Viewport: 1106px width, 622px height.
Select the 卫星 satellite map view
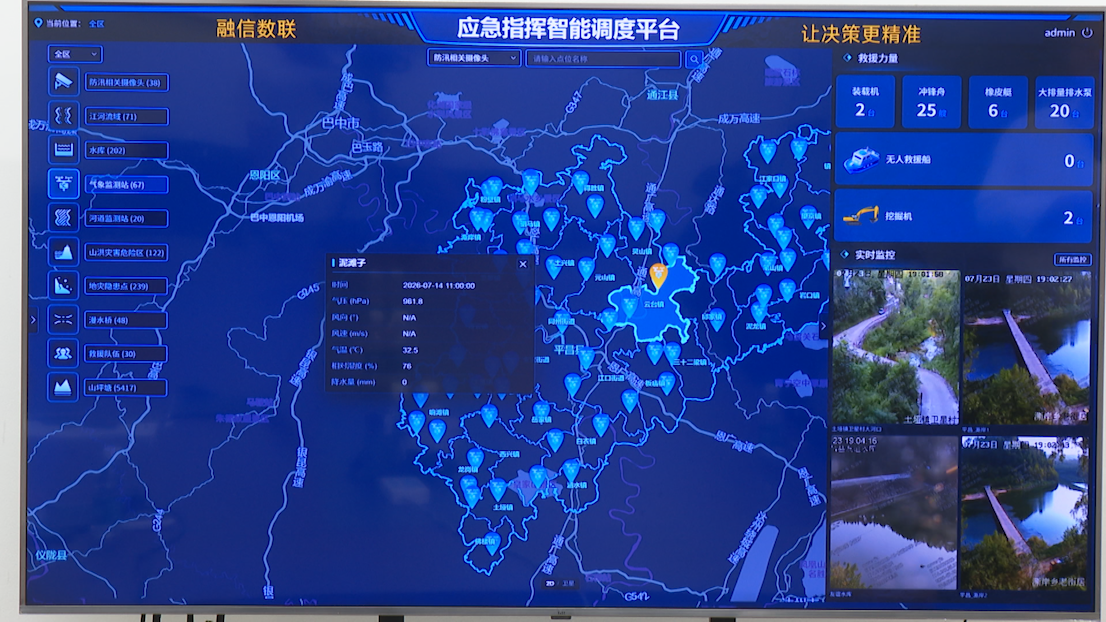(x=569, y=583)
